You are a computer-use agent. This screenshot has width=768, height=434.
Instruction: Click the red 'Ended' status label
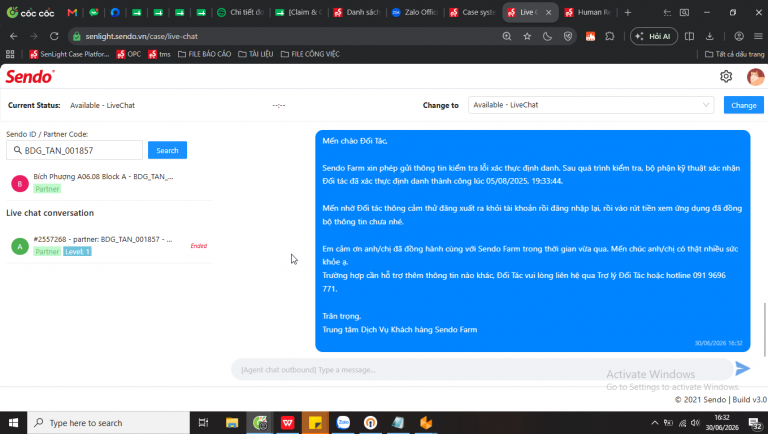pos(198,246)
